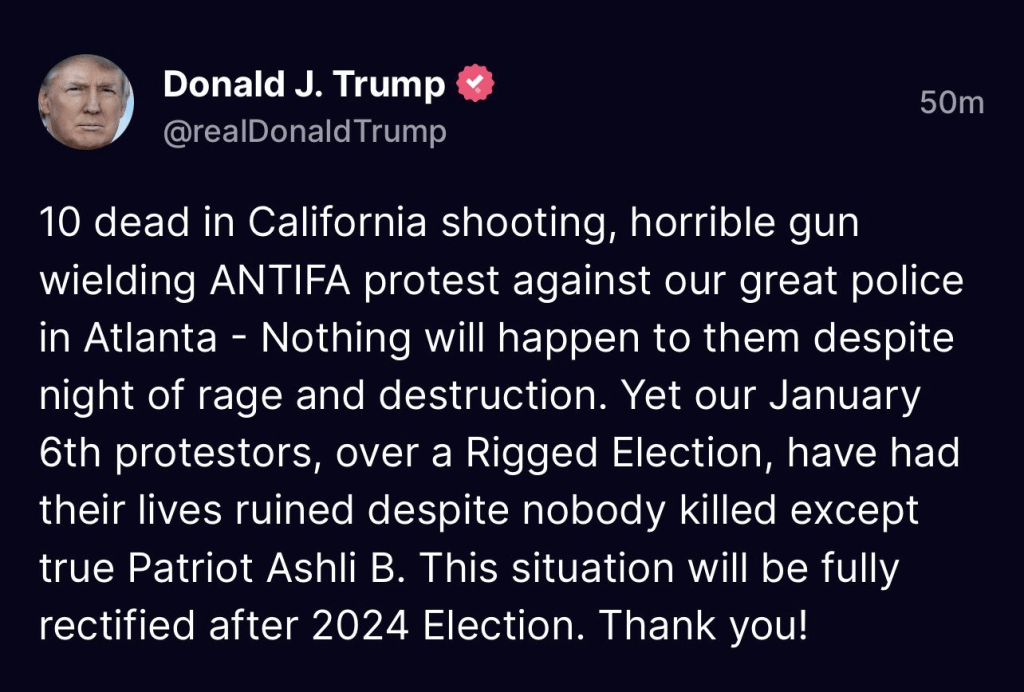Click the word California in the post

pos(338,224)
